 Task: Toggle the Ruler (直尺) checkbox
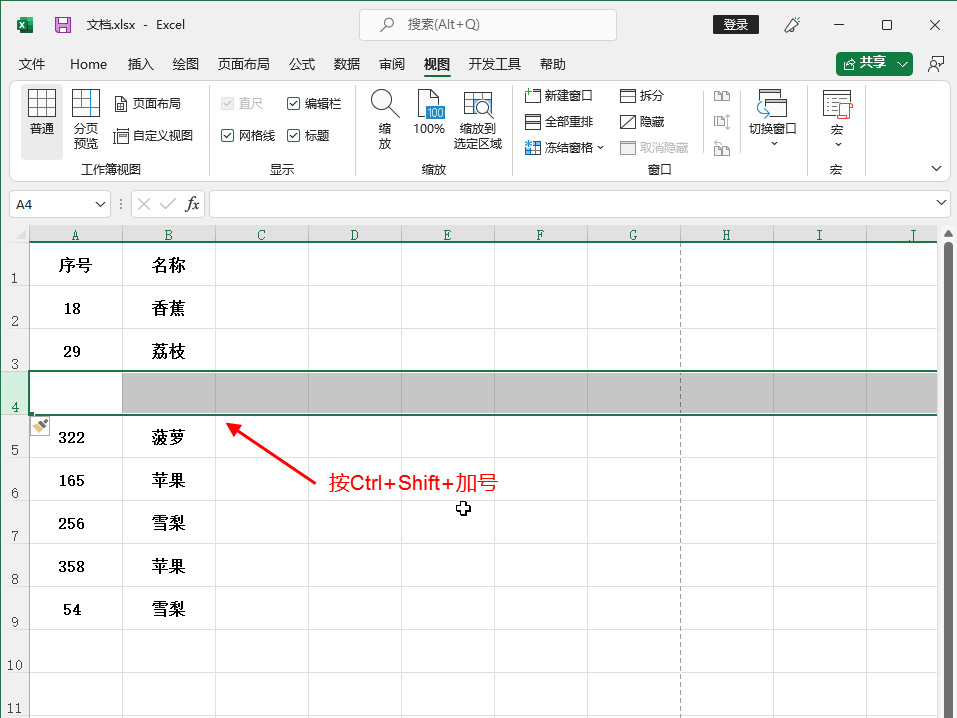[x=227, y=104]
